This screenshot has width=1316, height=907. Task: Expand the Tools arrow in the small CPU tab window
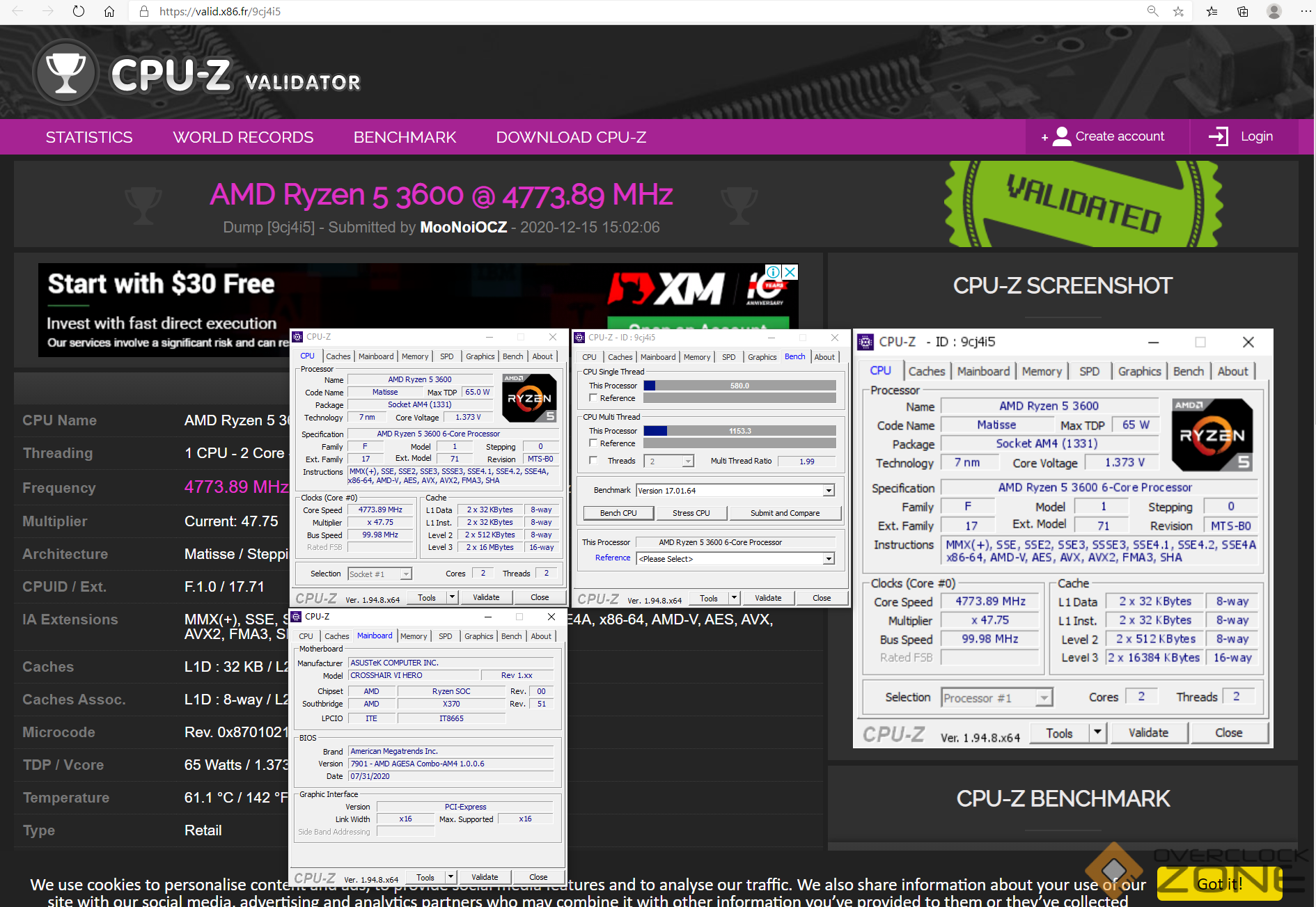[x=452, y=597]
